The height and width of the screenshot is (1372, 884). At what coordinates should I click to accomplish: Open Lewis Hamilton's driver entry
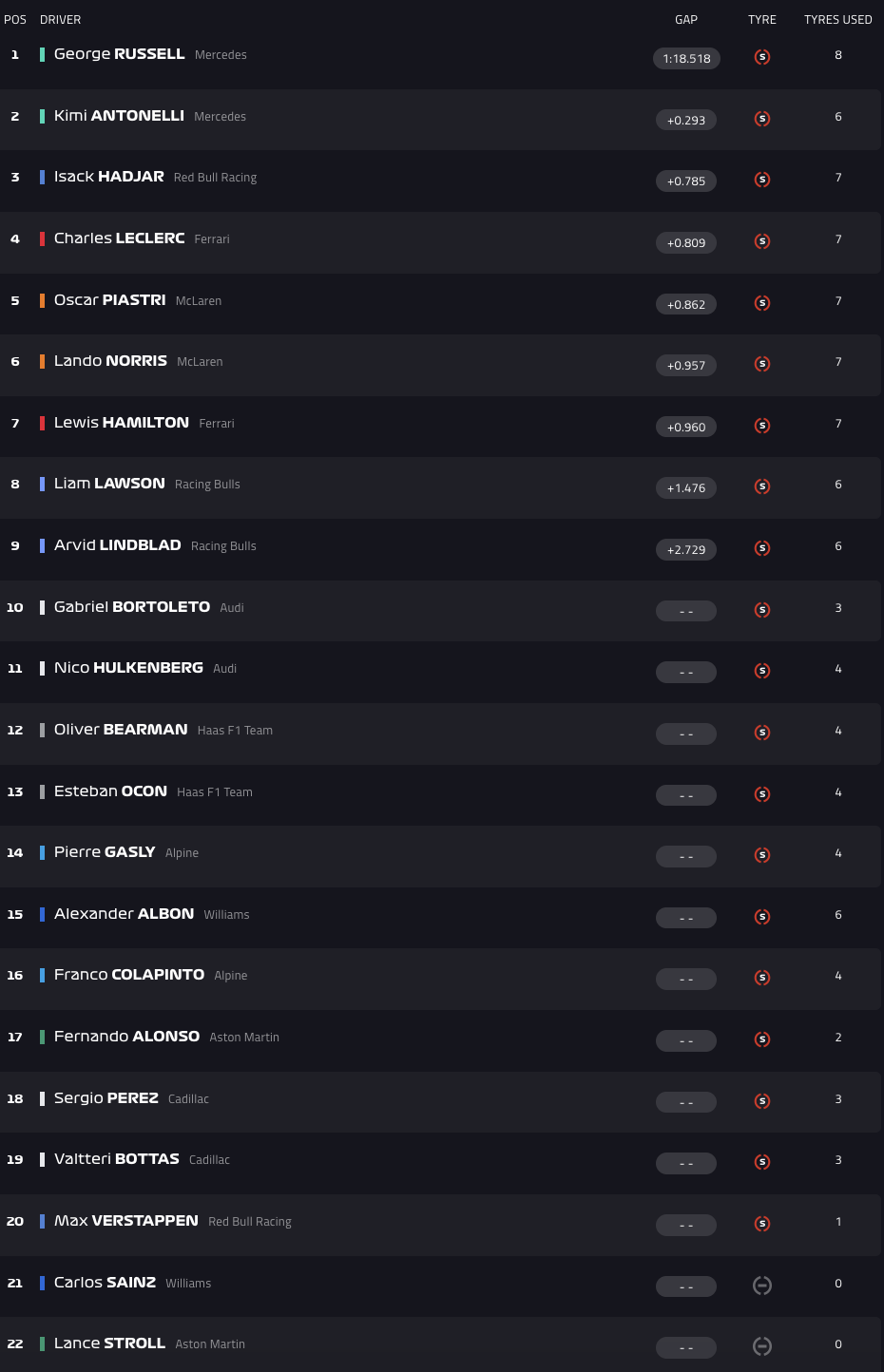121,423
